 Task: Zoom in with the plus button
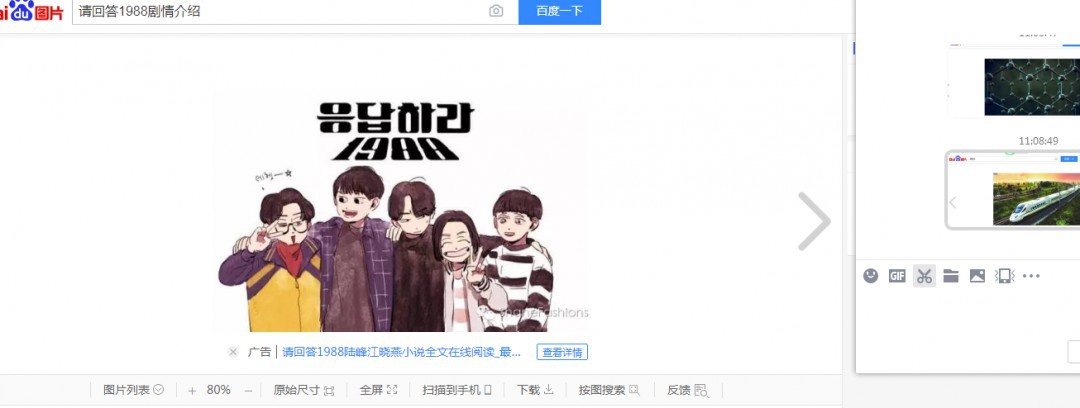click(x=192, y=391)
